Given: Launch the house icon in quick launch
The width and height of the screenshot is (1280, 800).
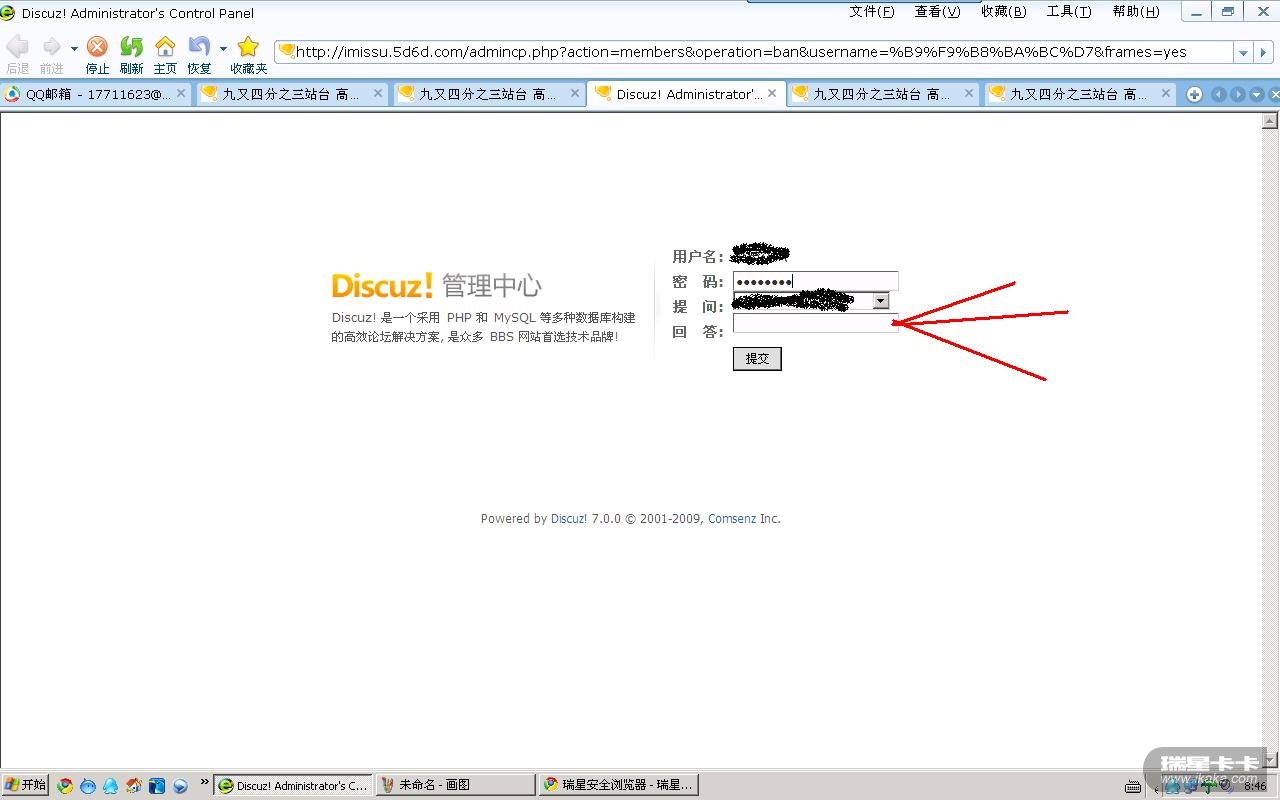Looking at the screenshot, I should (133, 785).
